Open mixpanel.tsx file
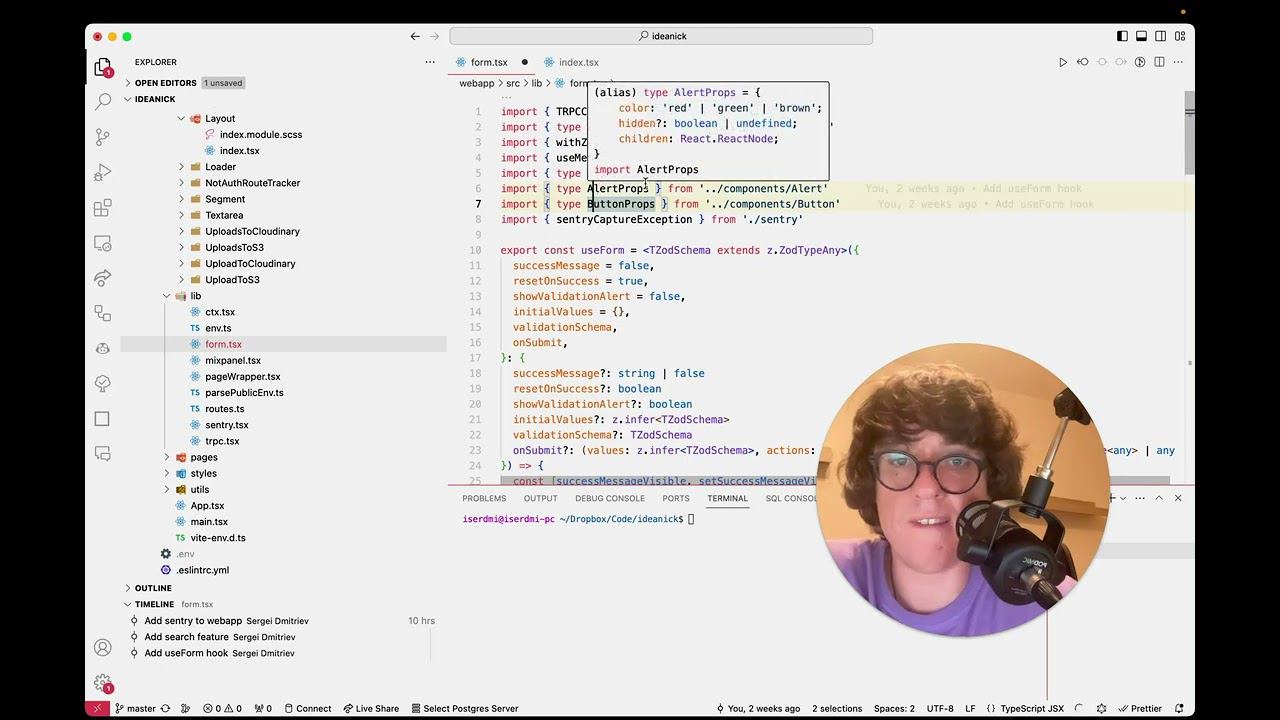The height and width of the screenshot is (720, 1280). coord(284,360)
